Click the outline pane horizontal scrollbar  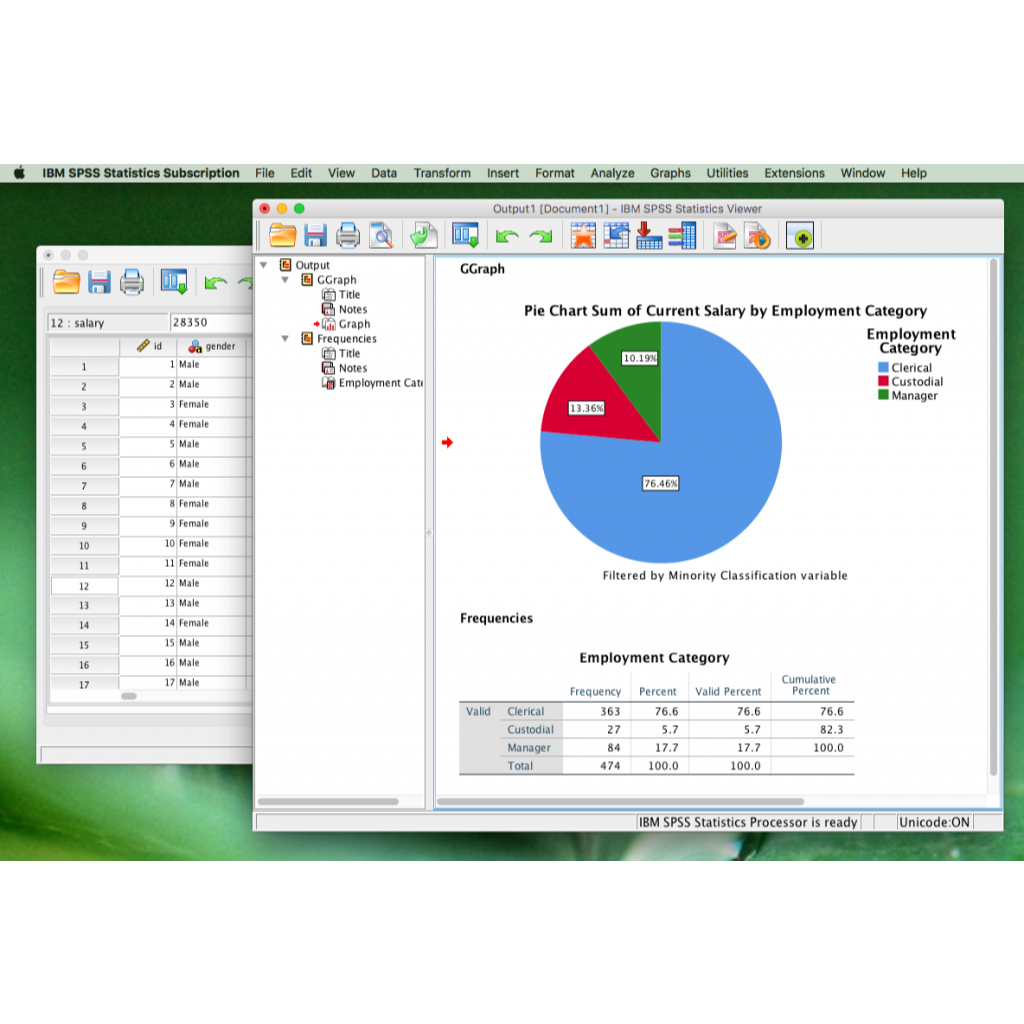(x=328, y=801)
